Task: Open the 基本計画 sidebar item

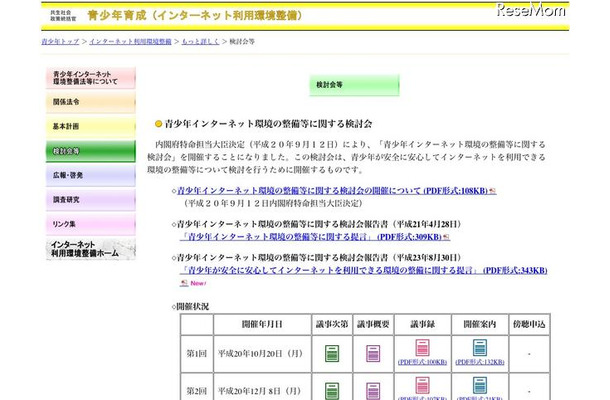Action: coord(91,126)
